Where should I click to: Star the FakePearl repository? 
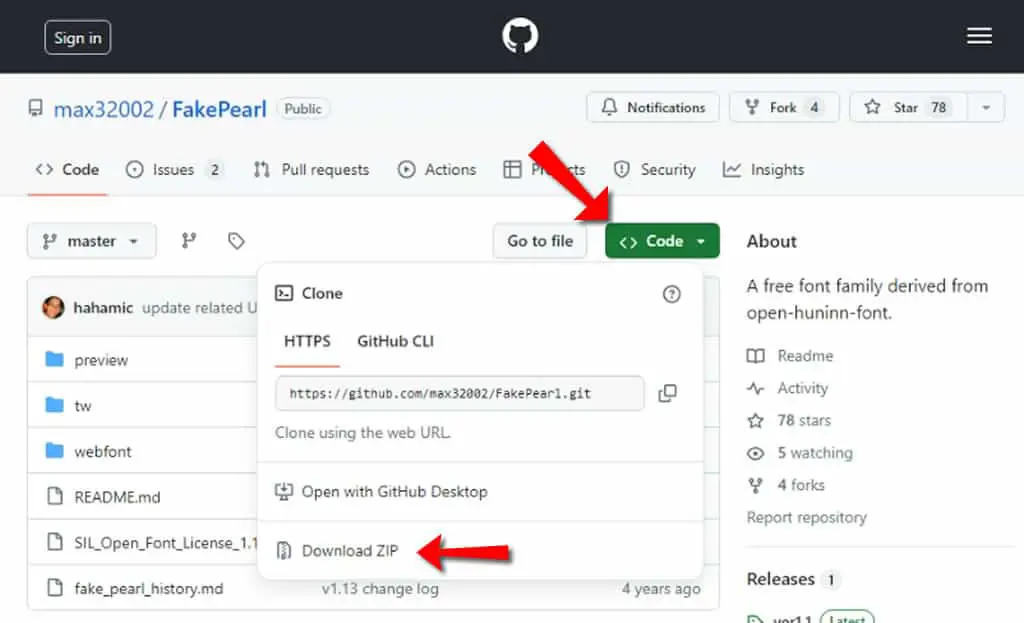[x=907, y=107]
